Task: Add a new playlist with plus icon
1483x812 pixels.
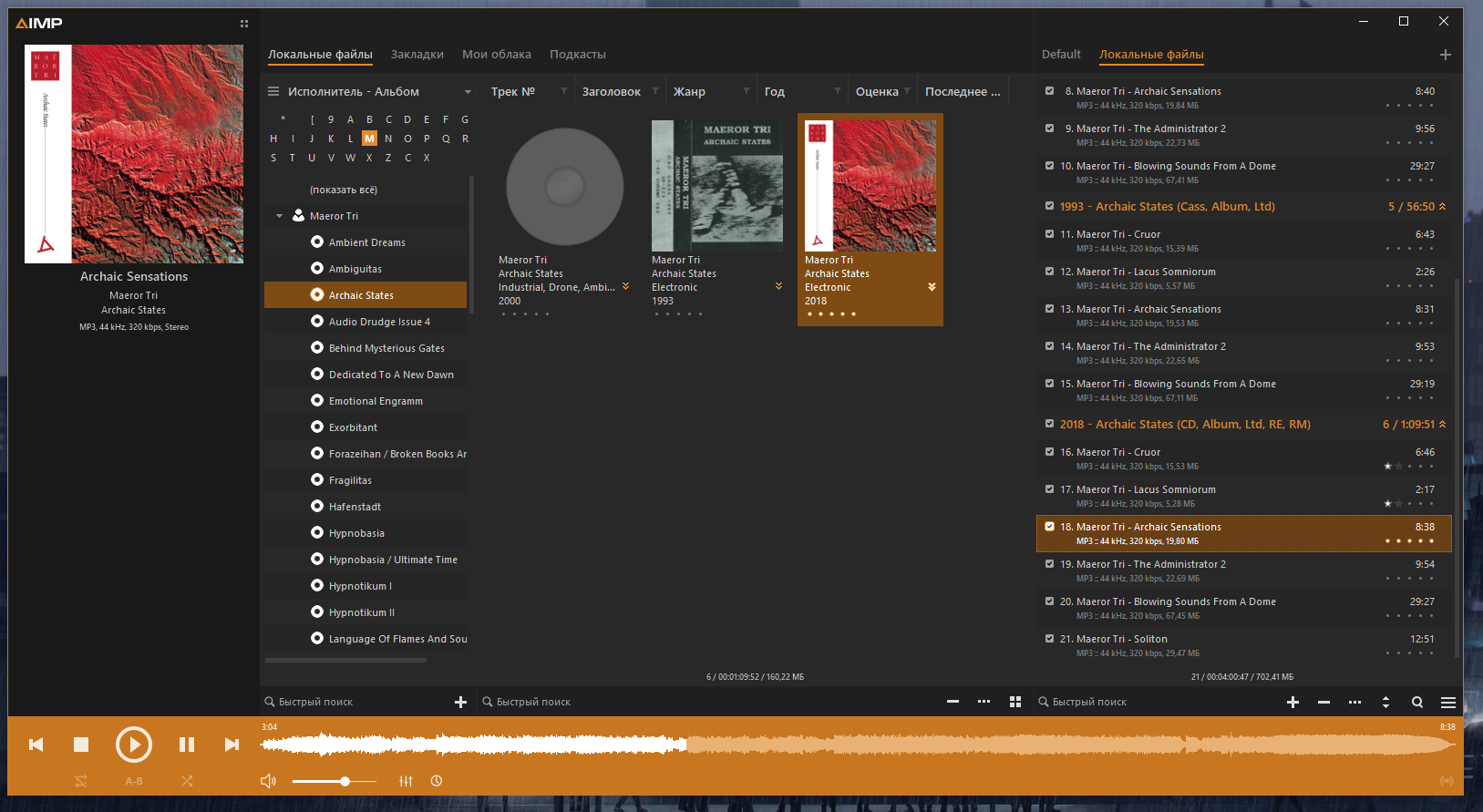Action: click(1446, 55)
